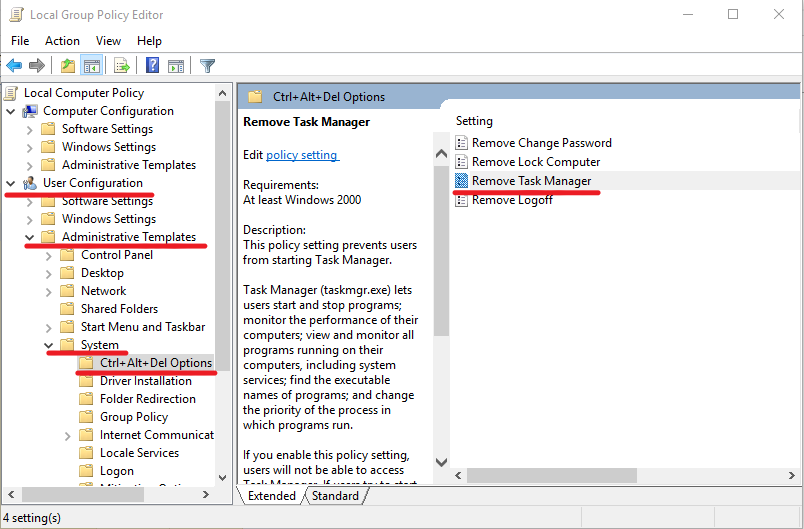The image size is (804, 529).
Task: Expand Network tree node
Action: pos(49,292)
